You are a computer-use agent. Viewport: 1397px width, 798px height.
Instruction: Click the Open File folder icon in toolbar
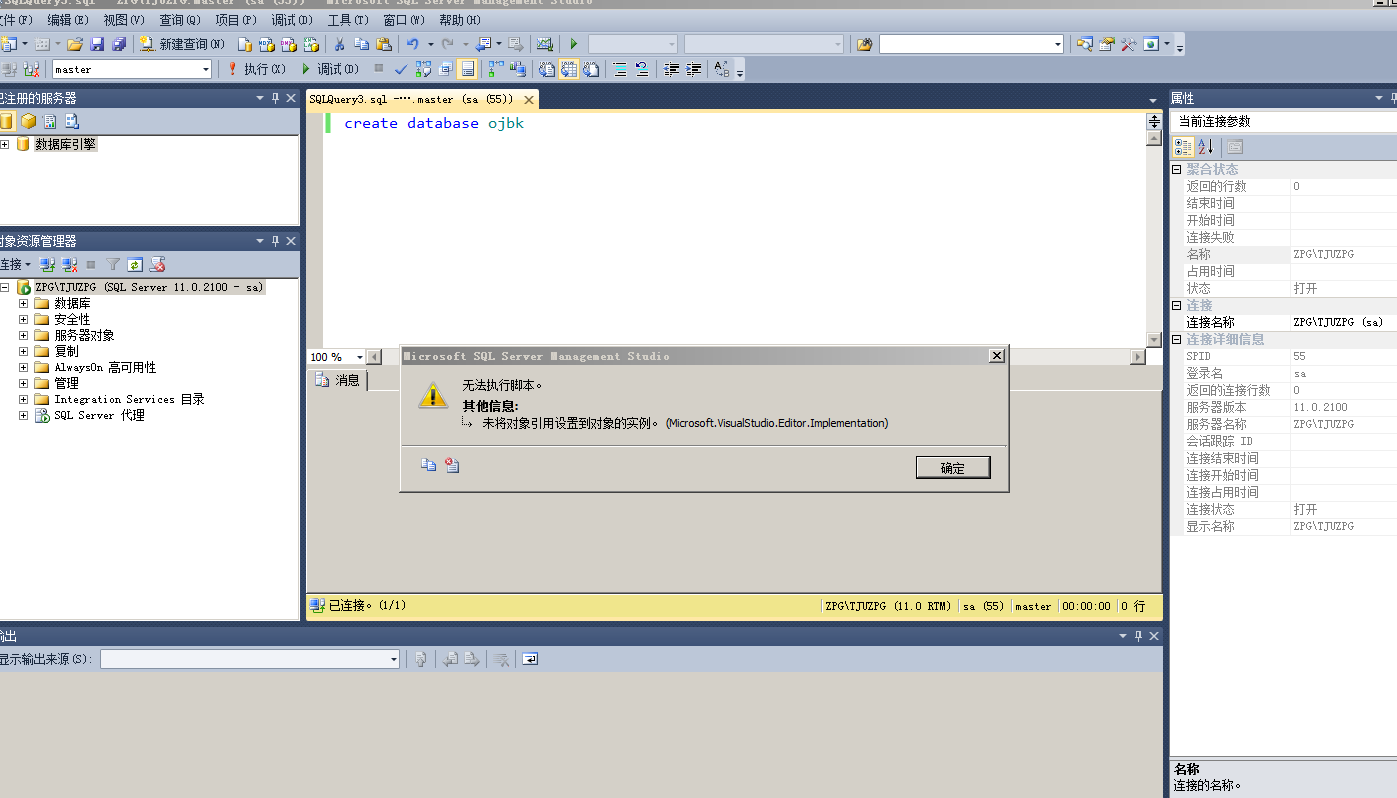[x=75, y=44]
